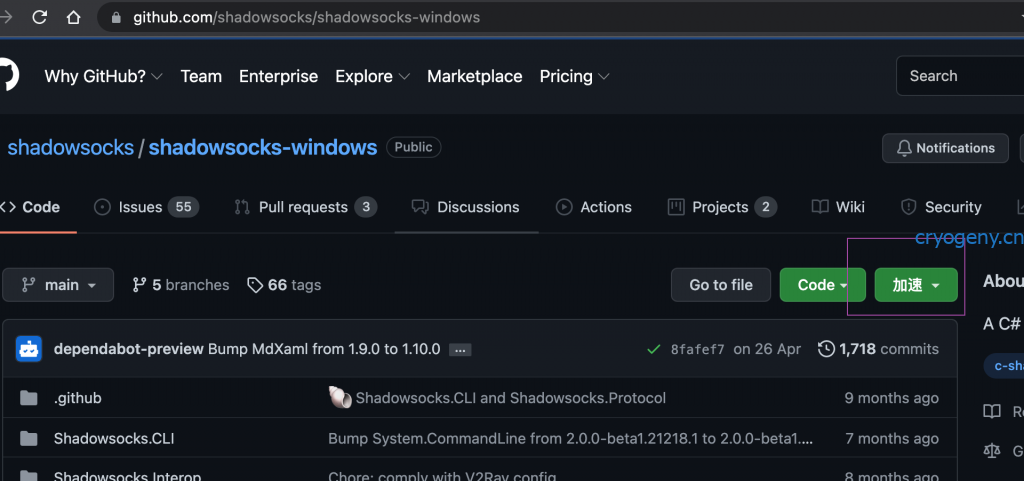This screenshot has height=481, width=1024.
Task: Open the Explore navigation menu
Action: click(x=372, y=76)
